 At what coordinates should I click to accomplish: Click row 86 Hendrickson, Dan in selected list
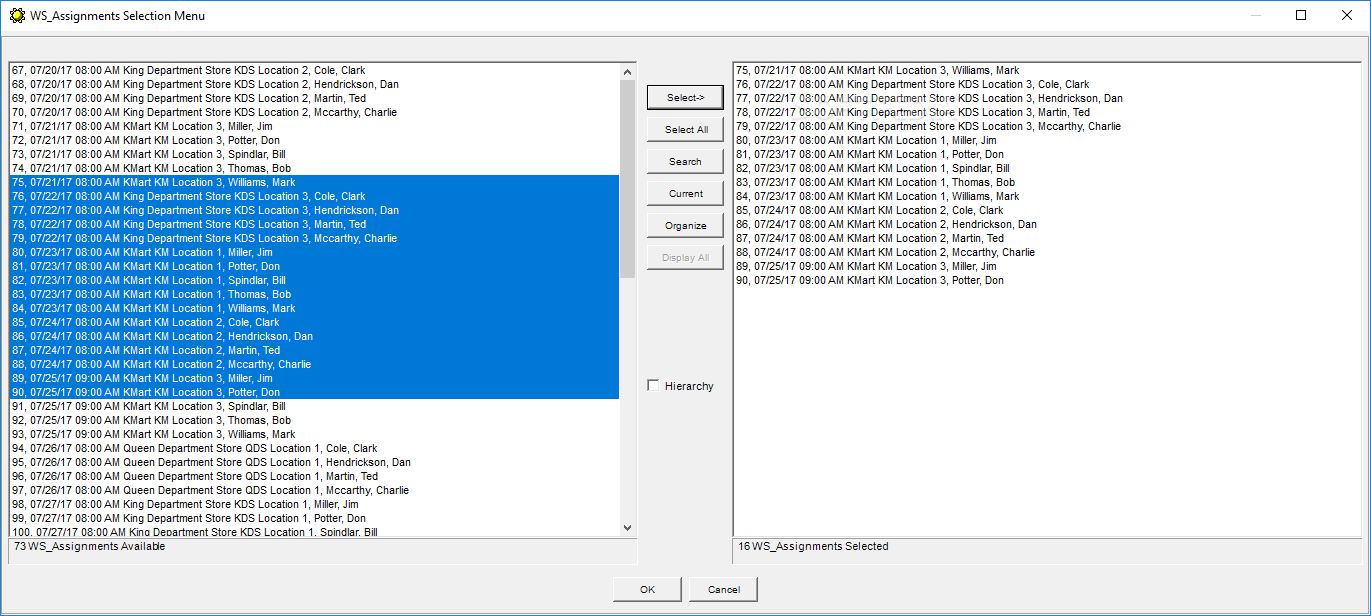tap(1047, 224)
